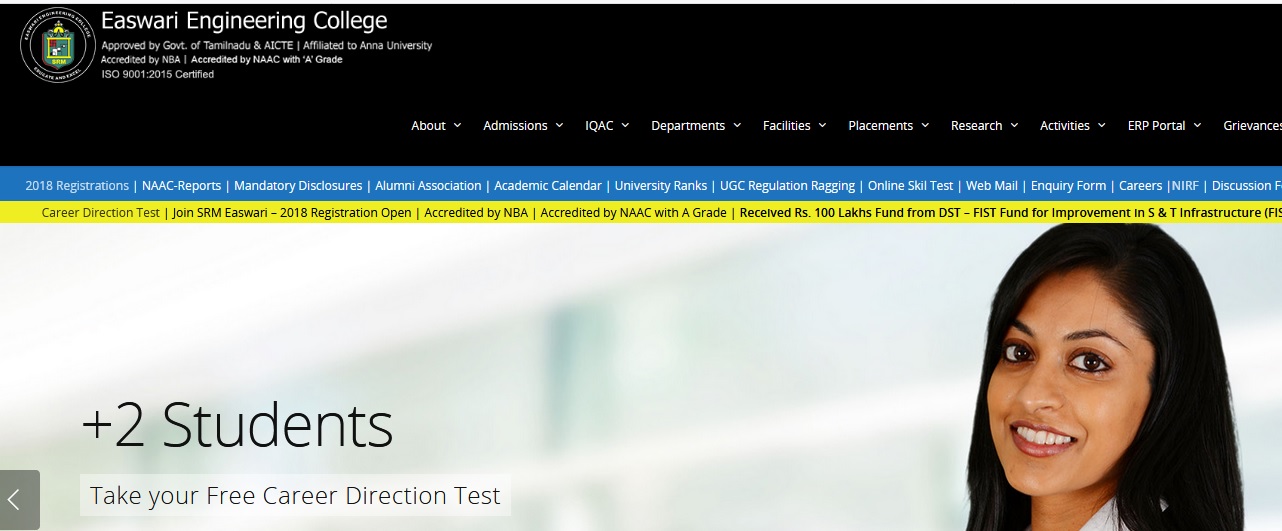Open the Activities menu item
The width and height of the screenshot is (1282, 531).
click(x=1065, y=126)
